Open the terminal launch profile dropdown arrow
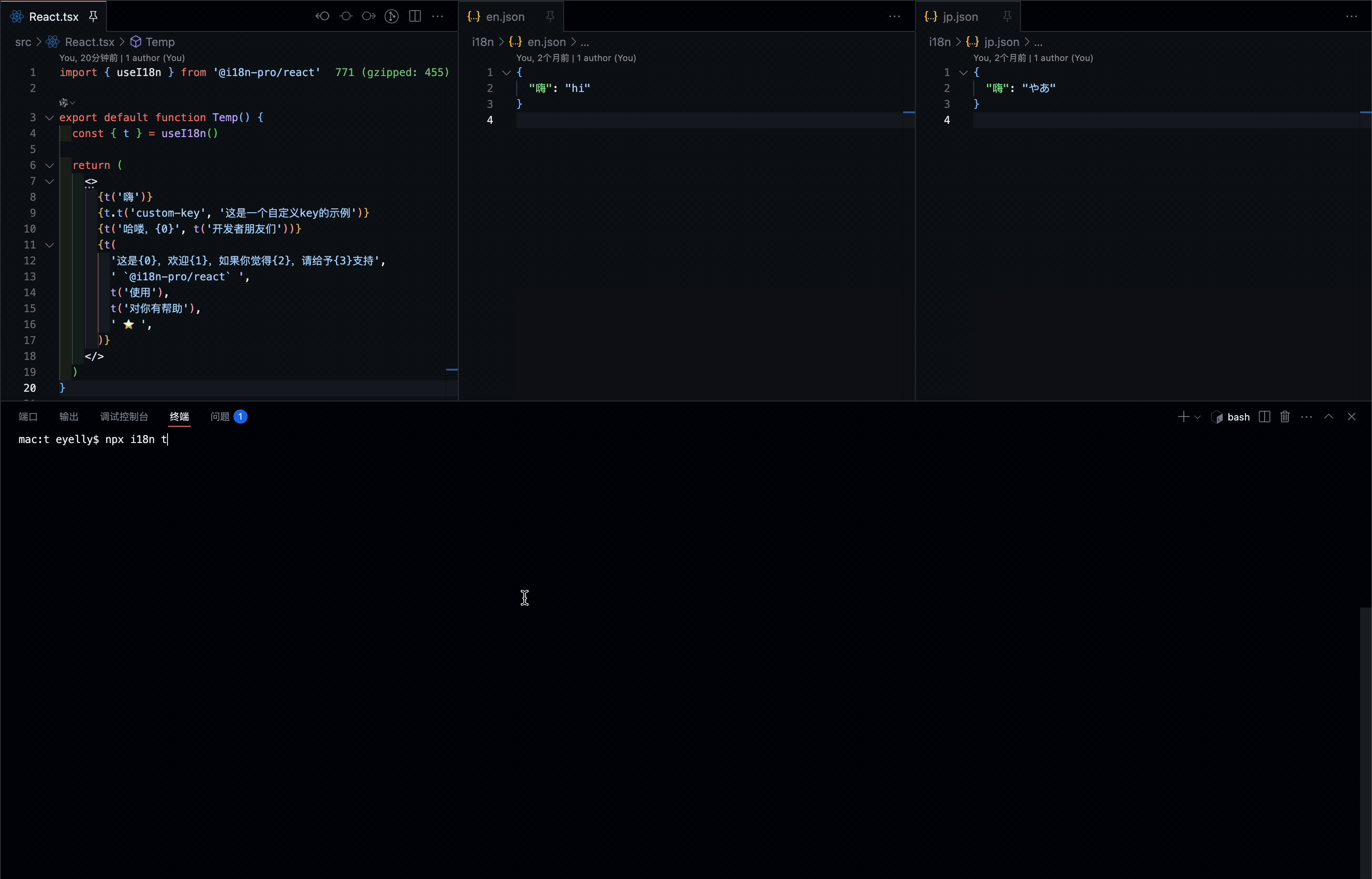 pyautogui.click(x=1197, y=417)
